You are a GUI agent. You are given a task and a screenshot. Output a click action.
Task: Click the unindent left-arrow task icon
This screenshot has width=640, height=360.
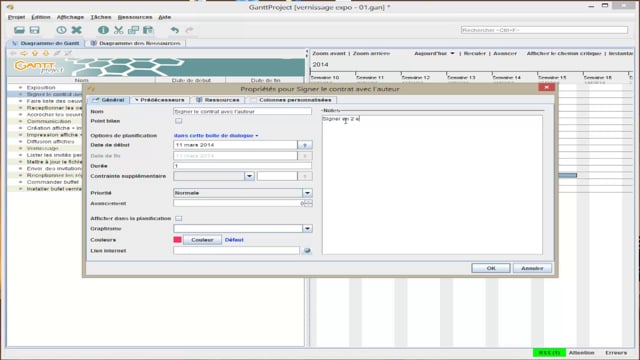[x=13, y=53]
